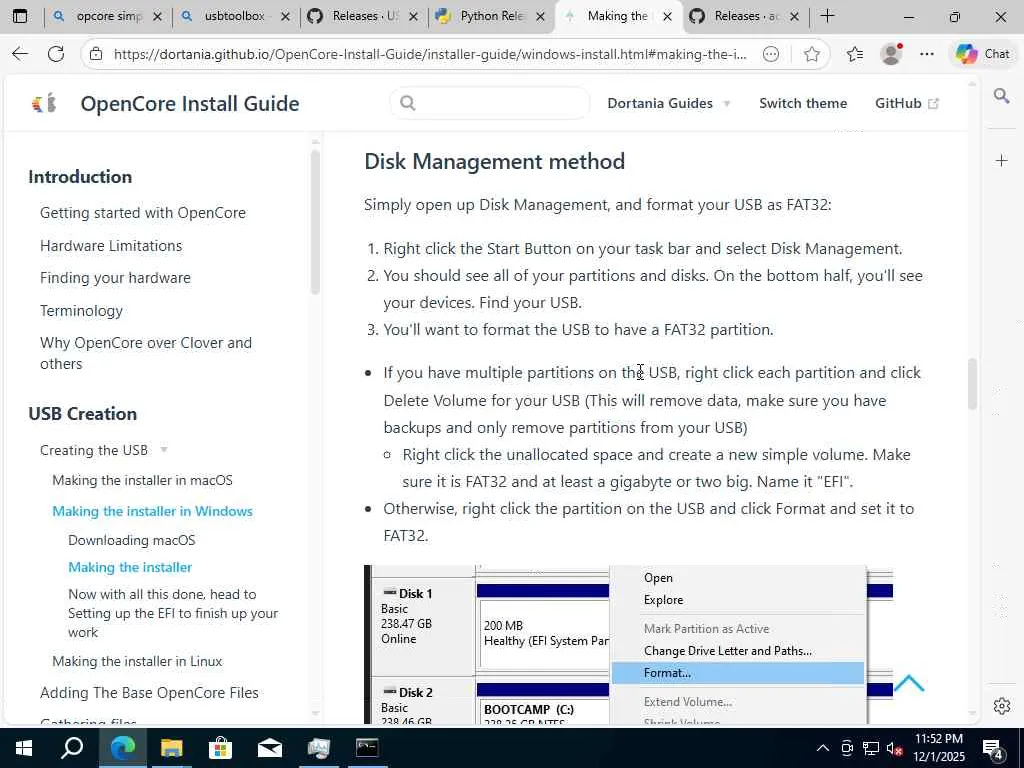Open Copilot Chat button
This screenshot has height=768, width=1024.
click(x=984, y=54)
